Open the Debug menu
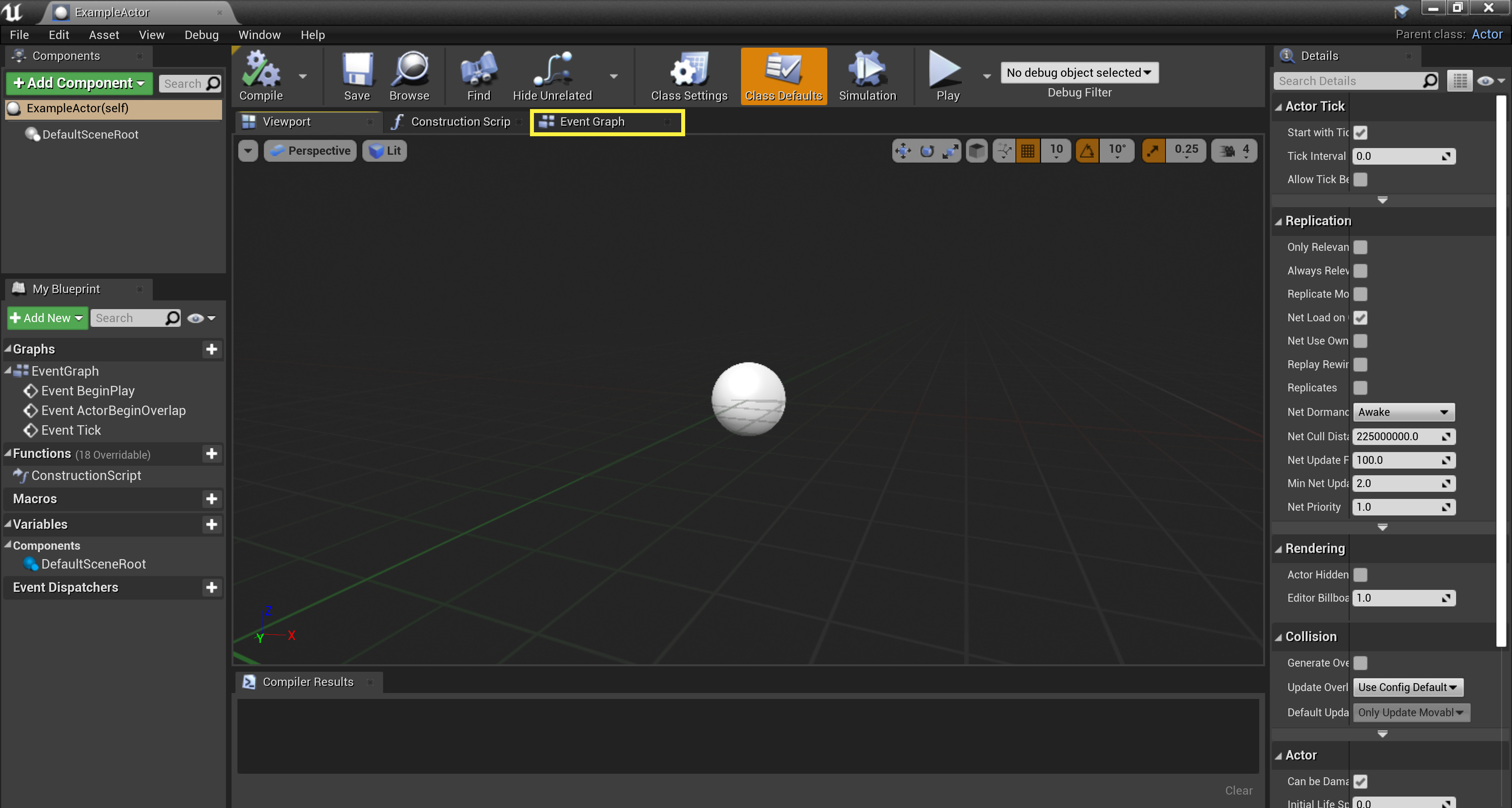1512x808 pixels. (201, 35)
